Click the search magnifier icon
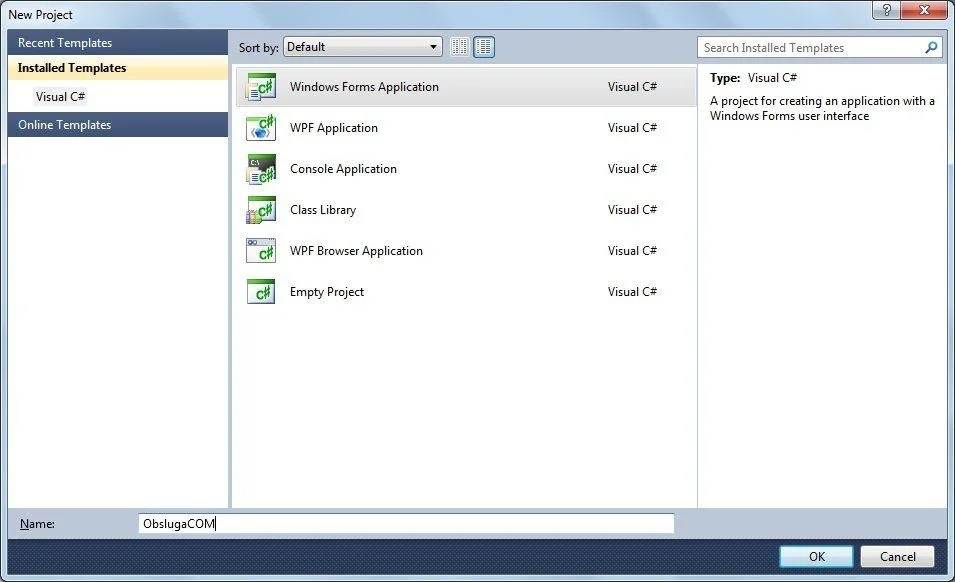The image size is (955, 582). coord(931,47)
